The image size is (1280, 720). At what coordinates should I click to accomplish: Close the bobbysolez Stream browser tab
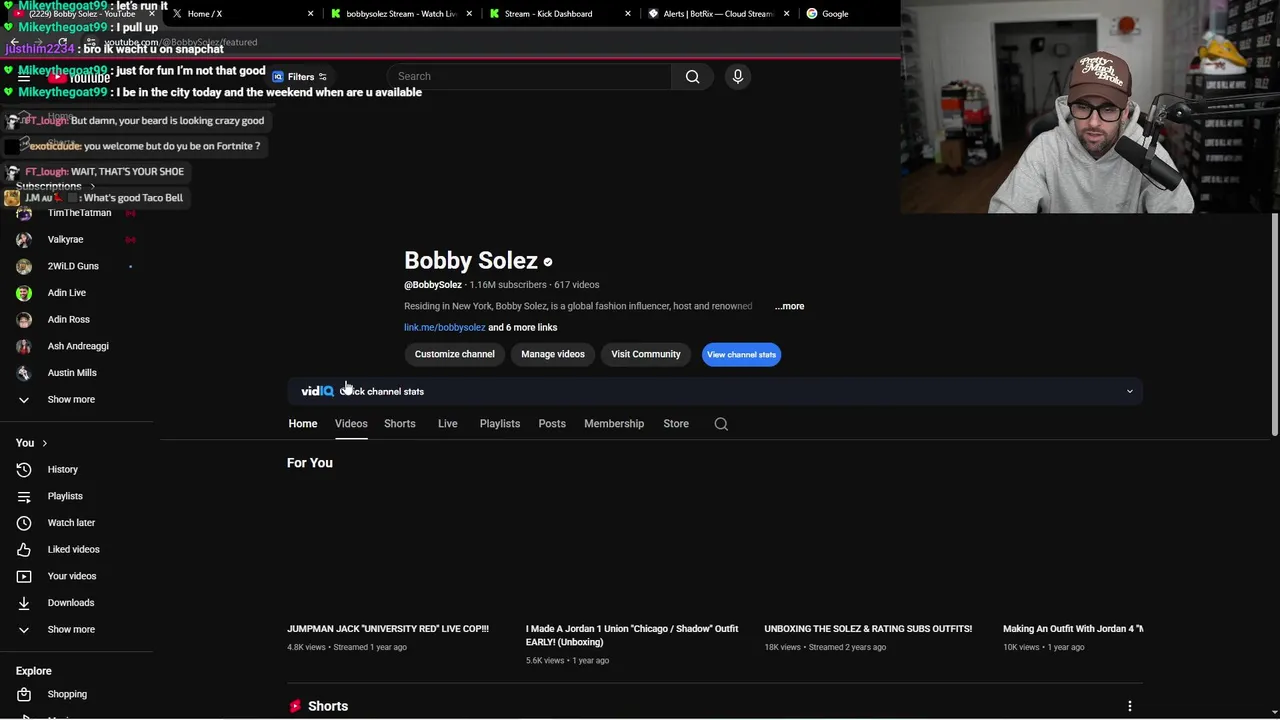click(469, 14)
